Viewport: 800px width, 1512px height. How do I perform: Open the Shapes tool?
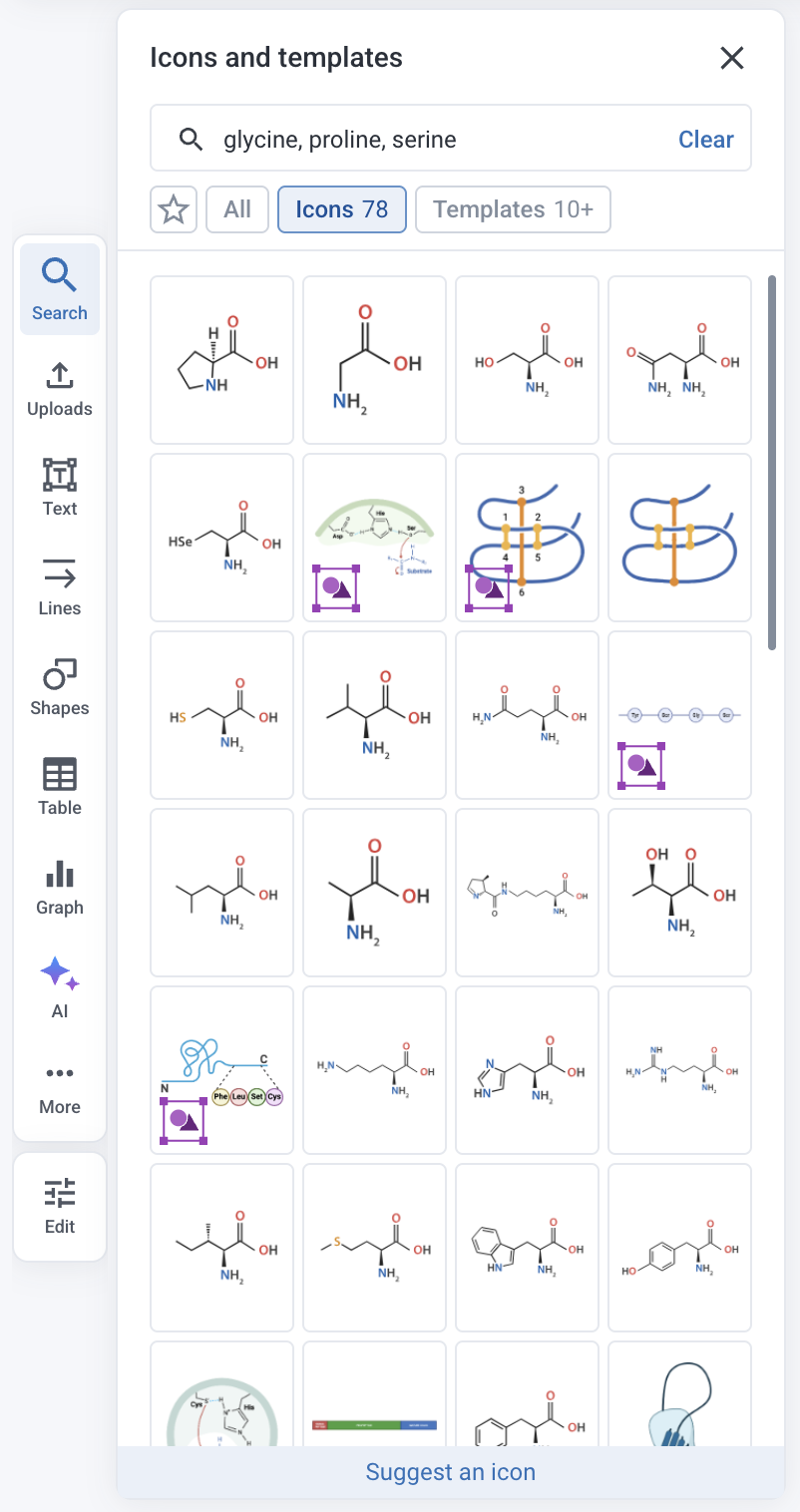(x=60, y=688)
